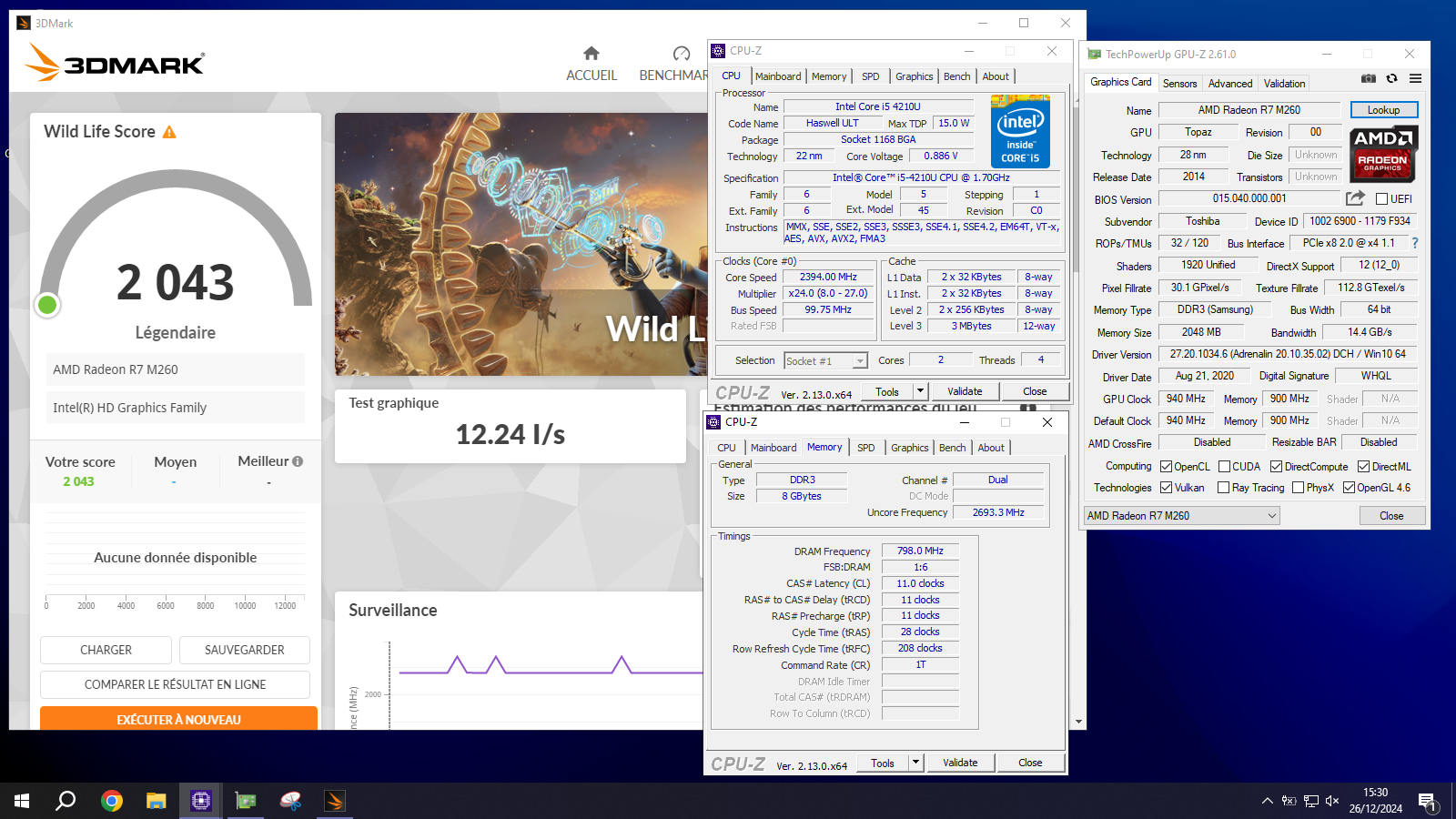The image size is (1456, 819).
Task: Switch to SPD tab in upper CPU-Z window
Action: tap(871, 76)
